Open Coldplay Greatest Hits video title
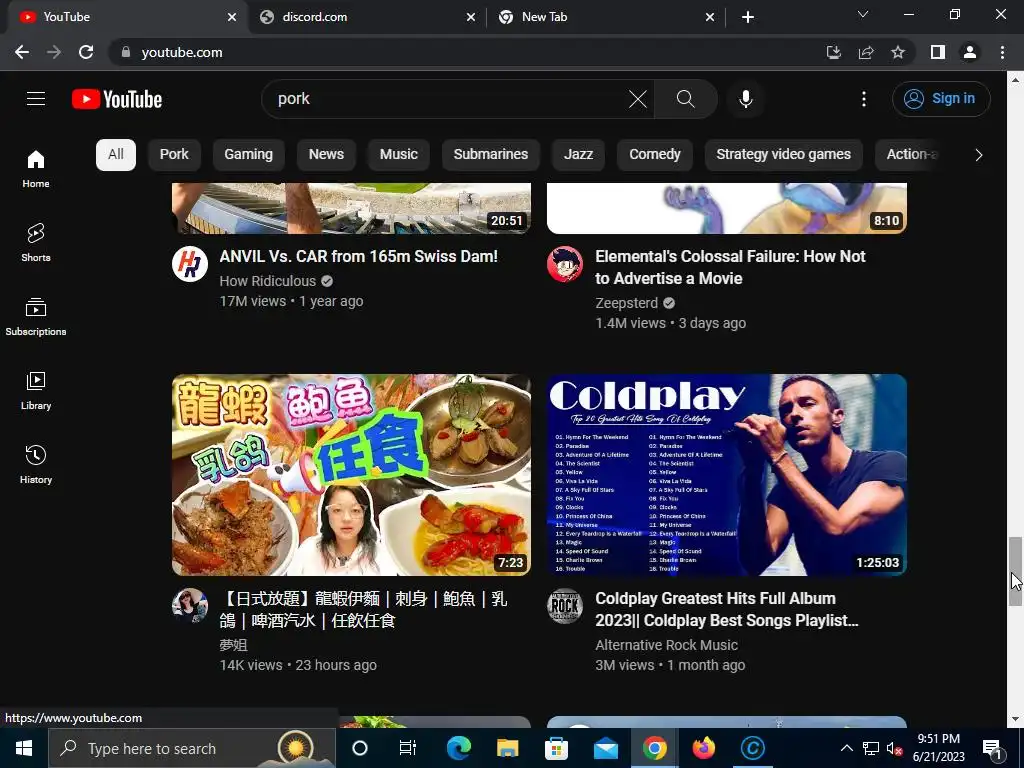1024x768 pixels. pos(726,609)
